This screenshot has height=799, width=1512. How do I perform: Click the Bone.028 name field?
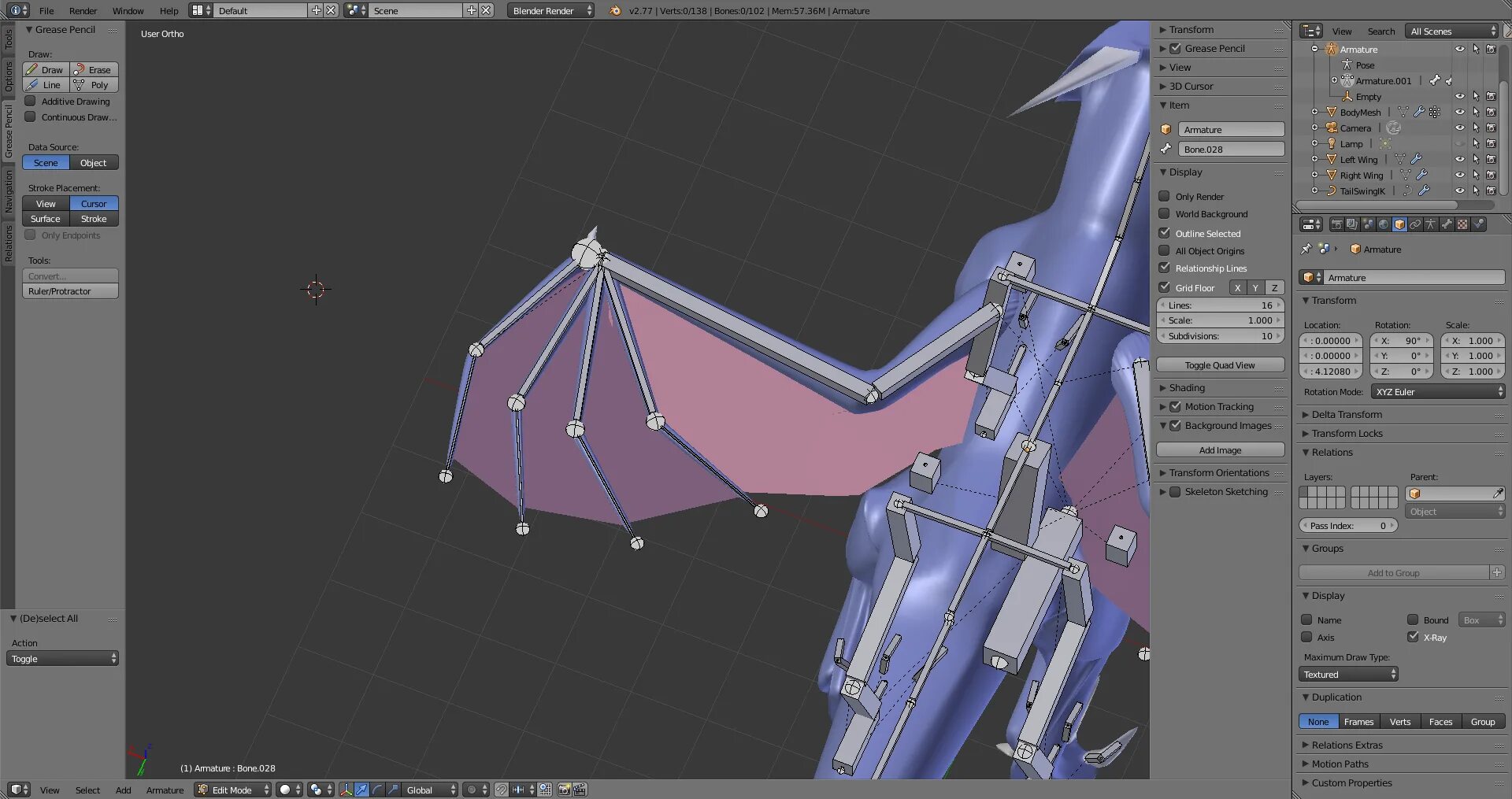1231,149
